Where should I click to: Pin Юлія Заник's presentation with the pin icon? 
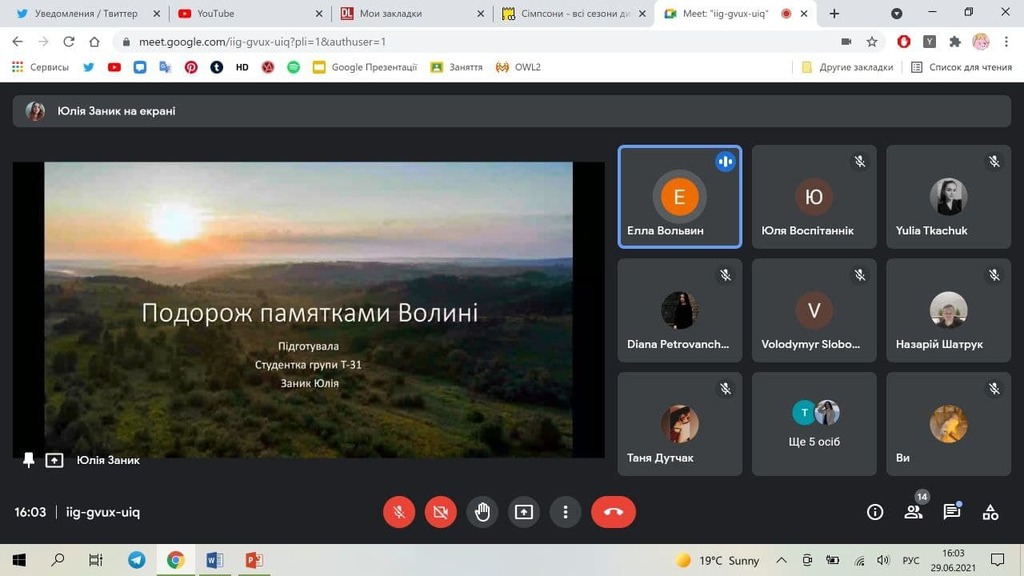tap(28, 460)
